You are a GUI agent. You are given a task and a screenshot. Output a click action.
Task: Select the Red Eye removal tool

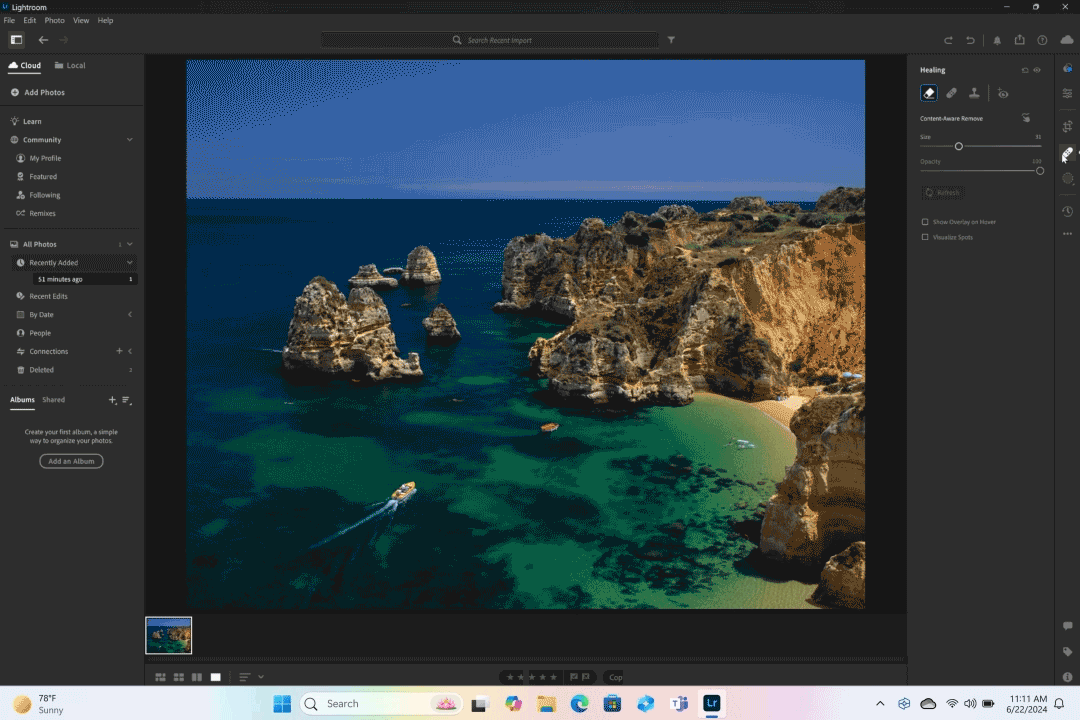click(1003, 92)
